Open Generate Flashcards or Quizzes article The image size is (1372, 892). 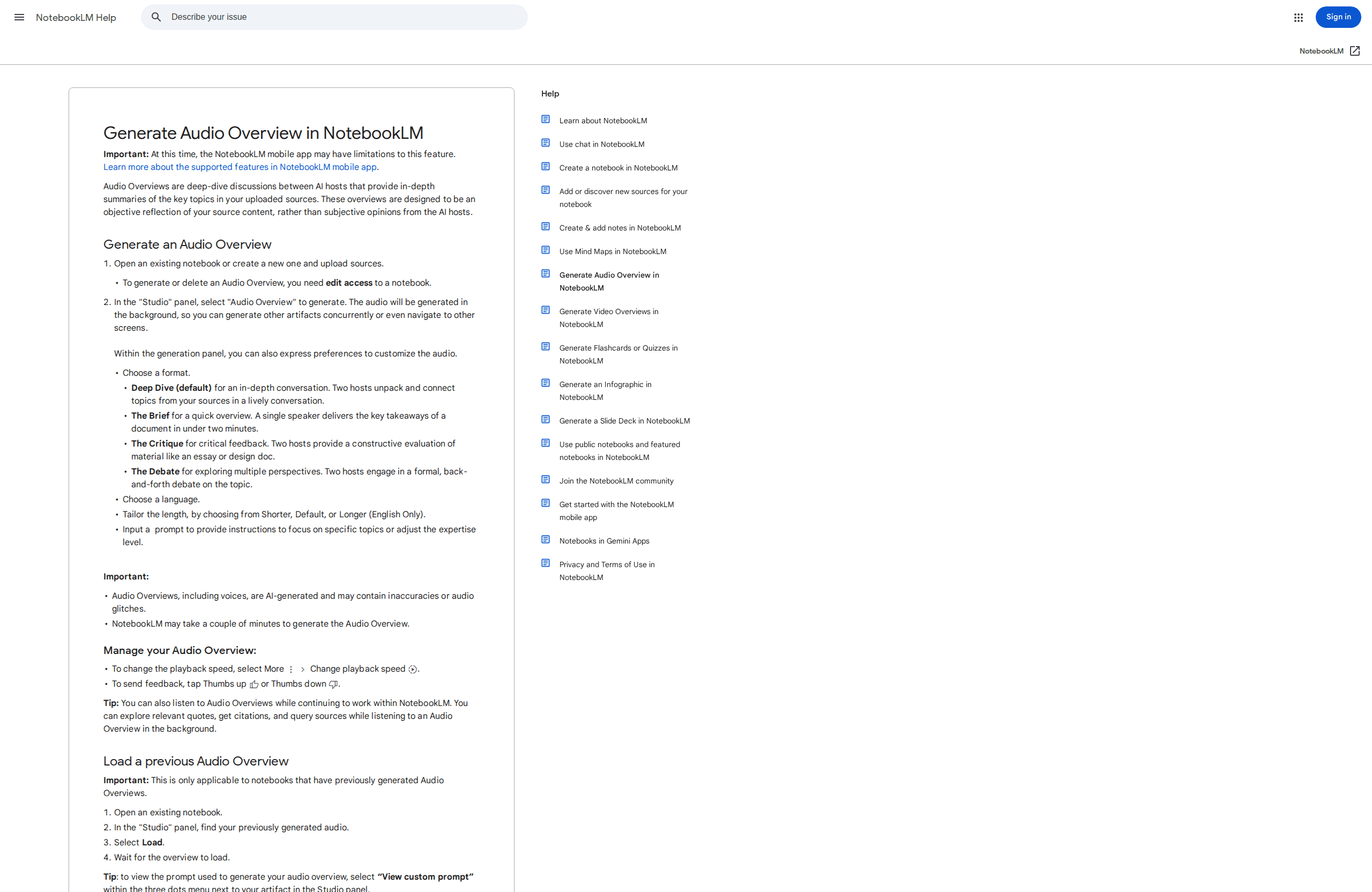pyautogui.click(x=618, y=354)
